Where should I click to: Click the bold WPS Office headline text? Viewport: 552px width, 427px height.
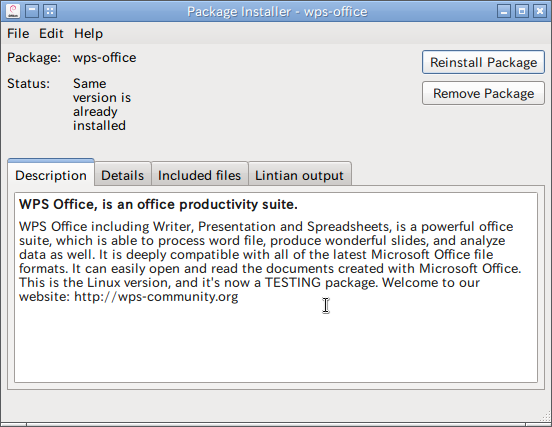tap(158, 204)
